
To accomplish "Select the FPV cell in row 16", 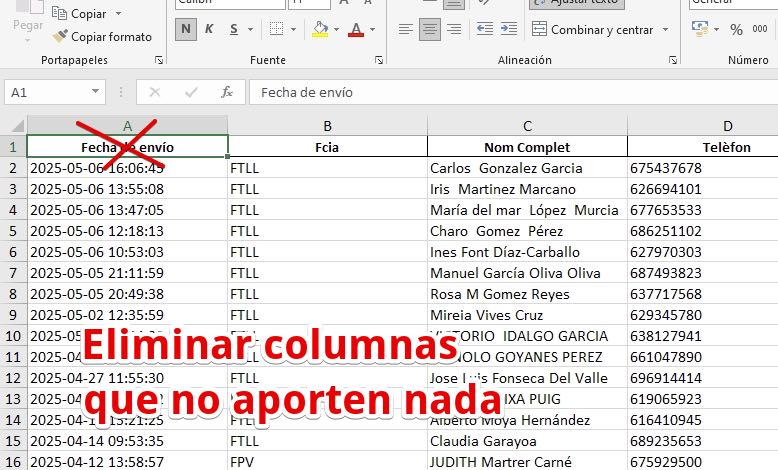I will [x=327, y=462].
